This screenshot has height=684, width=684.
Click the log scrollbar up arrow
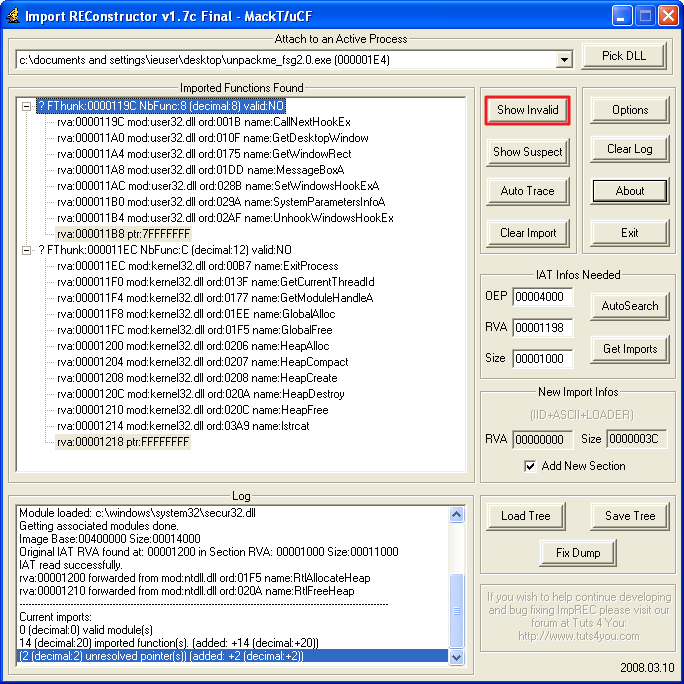pyautogui.click(x=456, y=515)
